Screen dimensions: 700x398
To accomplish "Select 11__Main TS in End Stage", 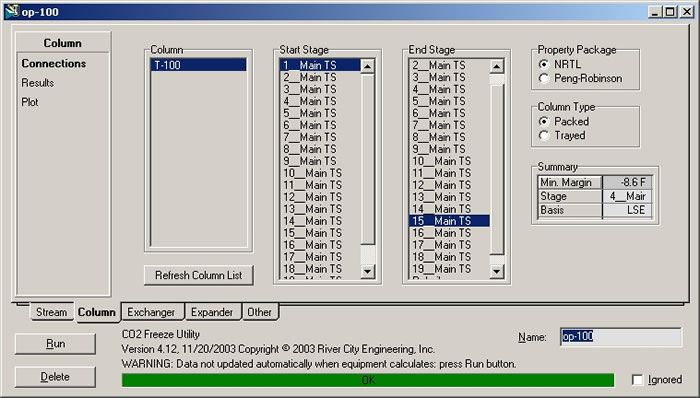I will point(449,173).
